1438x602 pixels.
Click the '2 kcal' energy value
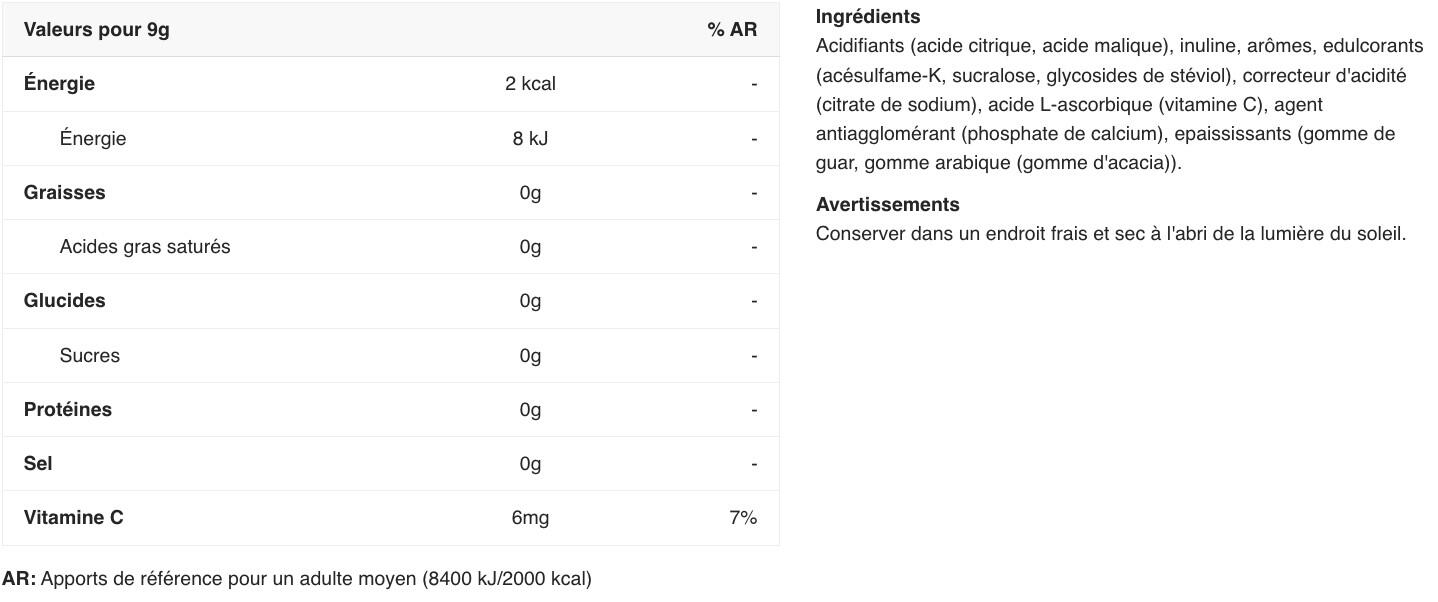(530, 84)
